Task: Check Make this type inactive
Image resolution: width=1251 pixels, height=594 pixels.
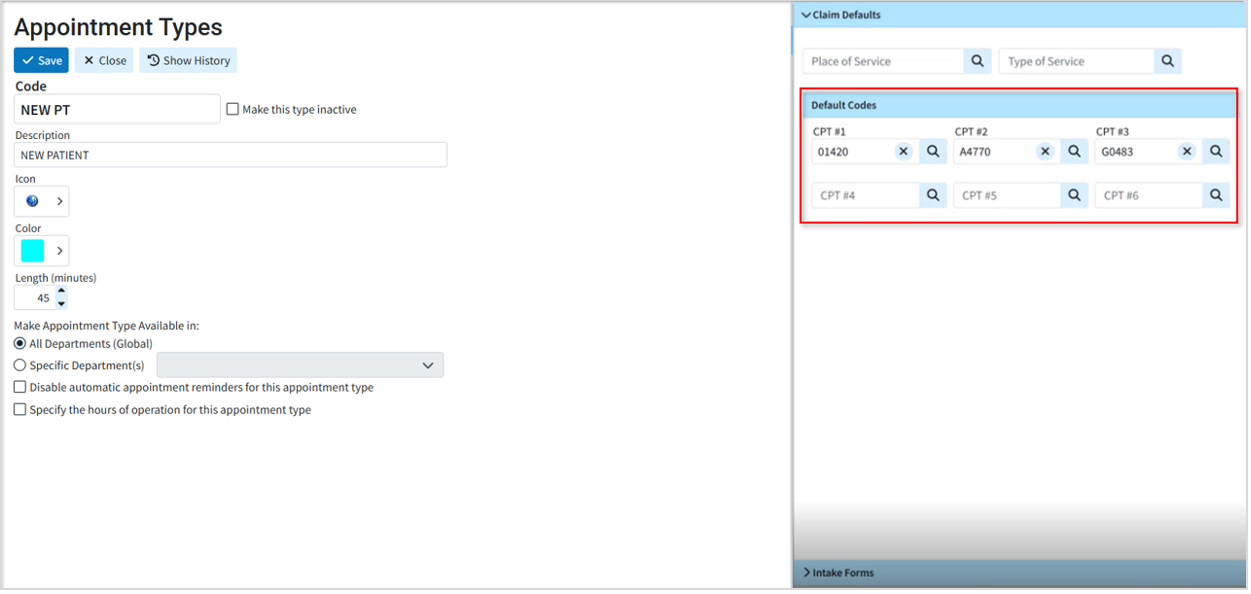Action: pos(233,109)
